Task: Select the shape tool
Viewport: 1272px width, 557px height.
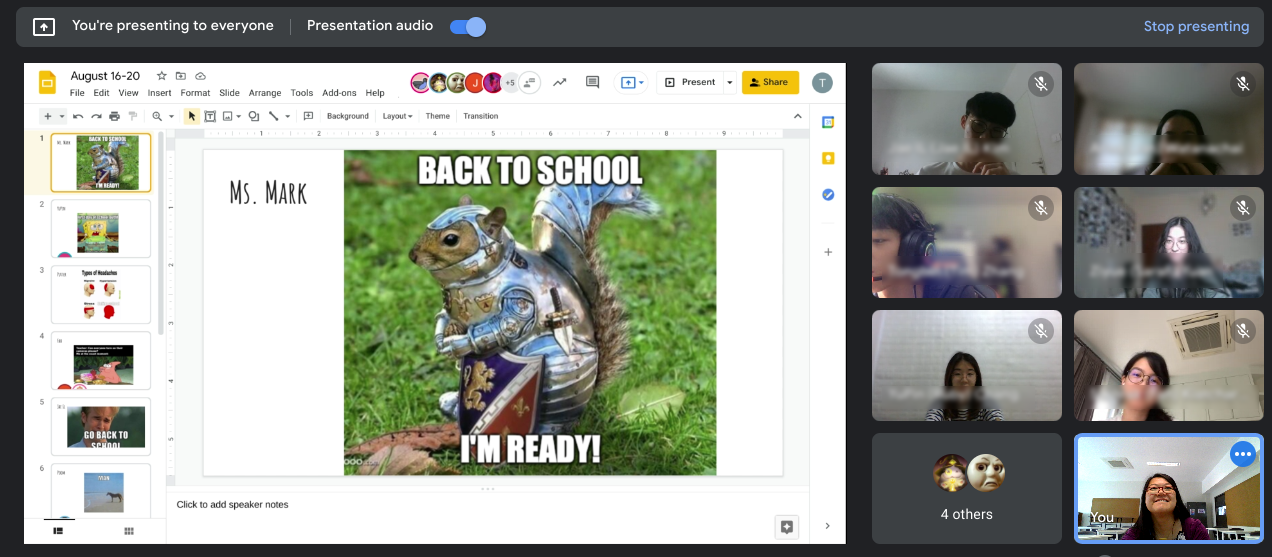Action: [x=254, y=116]
